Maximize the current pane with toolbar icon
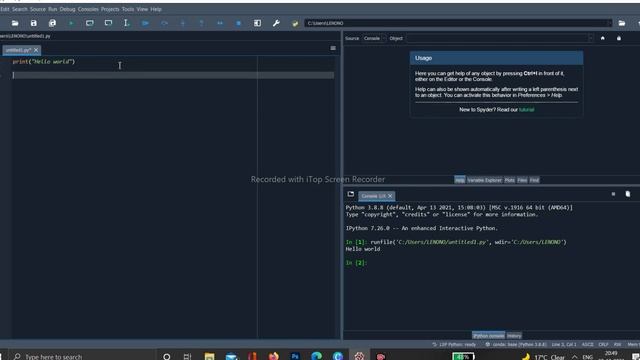 pyautogui.click(x=258, y=23)
